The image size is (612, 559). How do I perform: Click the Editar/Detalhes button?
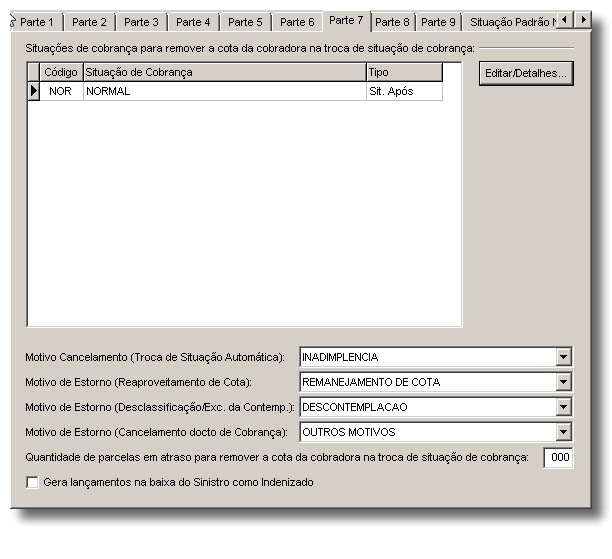tap(526, 73)
